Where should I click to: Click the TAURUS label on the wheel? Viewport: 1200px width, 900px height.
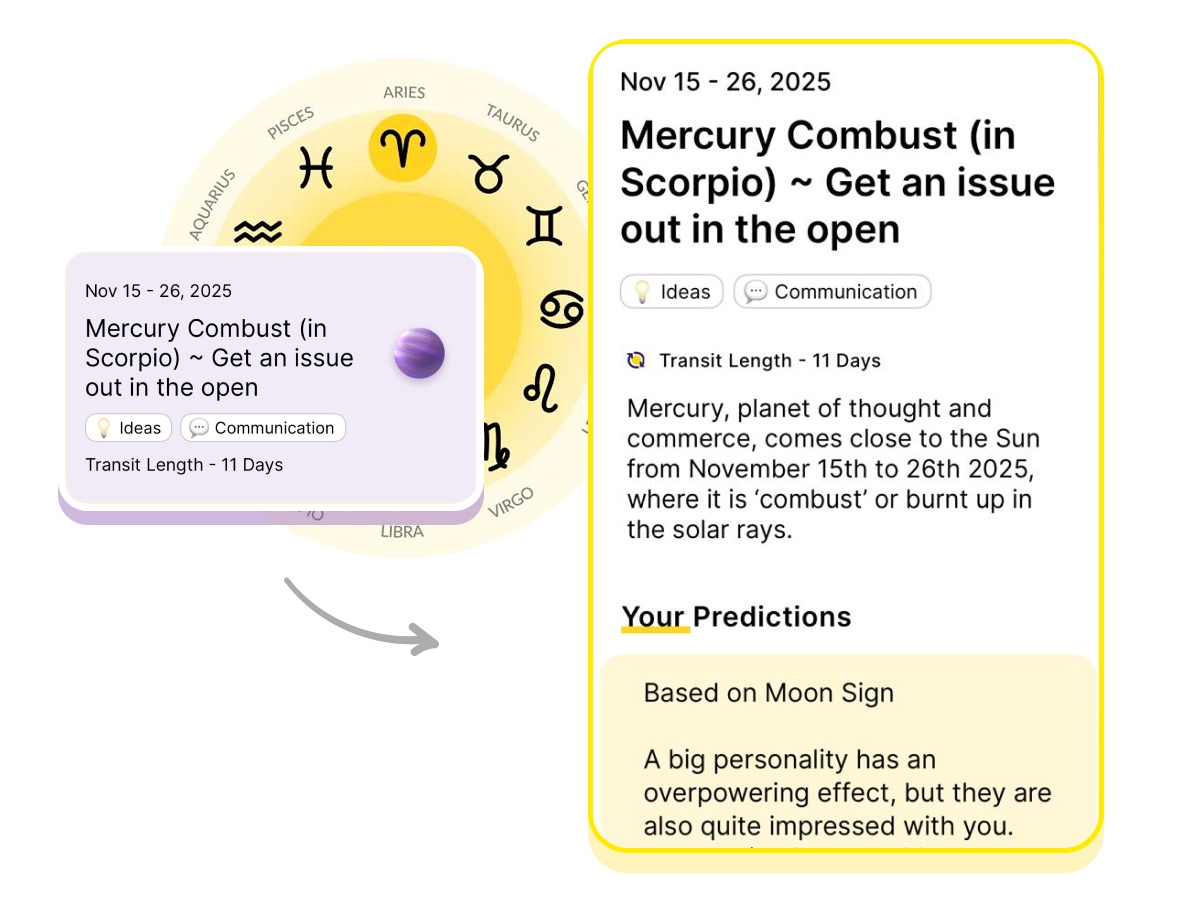click(x=513, y=122)
